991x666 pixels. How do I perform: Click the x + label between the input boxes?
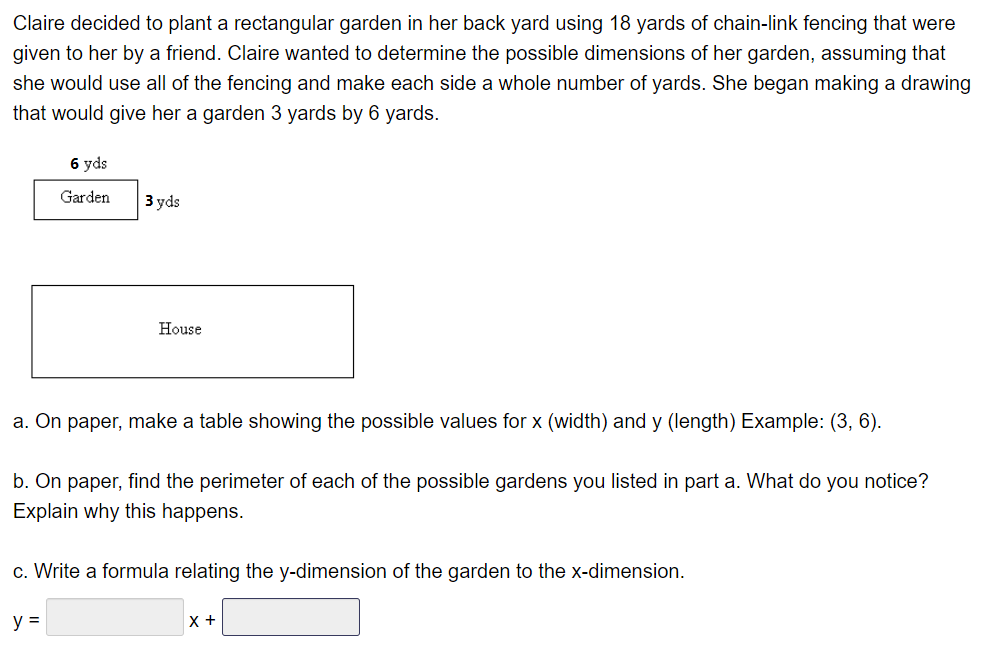202,620
